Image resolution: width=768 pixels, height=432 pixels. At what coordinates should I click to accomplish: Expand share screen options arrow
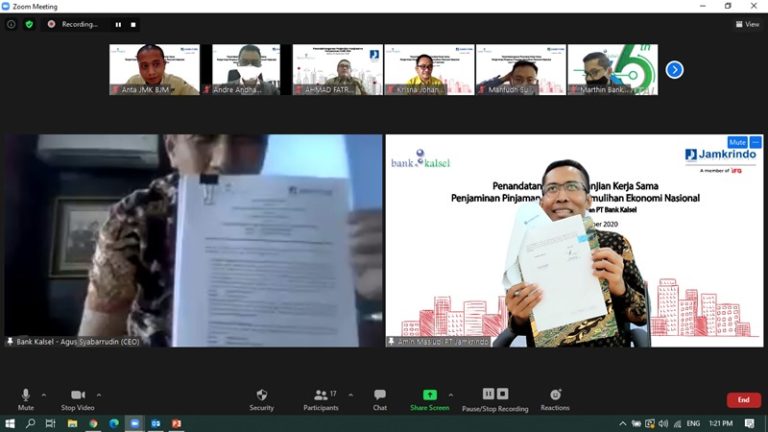pos(451,395)
